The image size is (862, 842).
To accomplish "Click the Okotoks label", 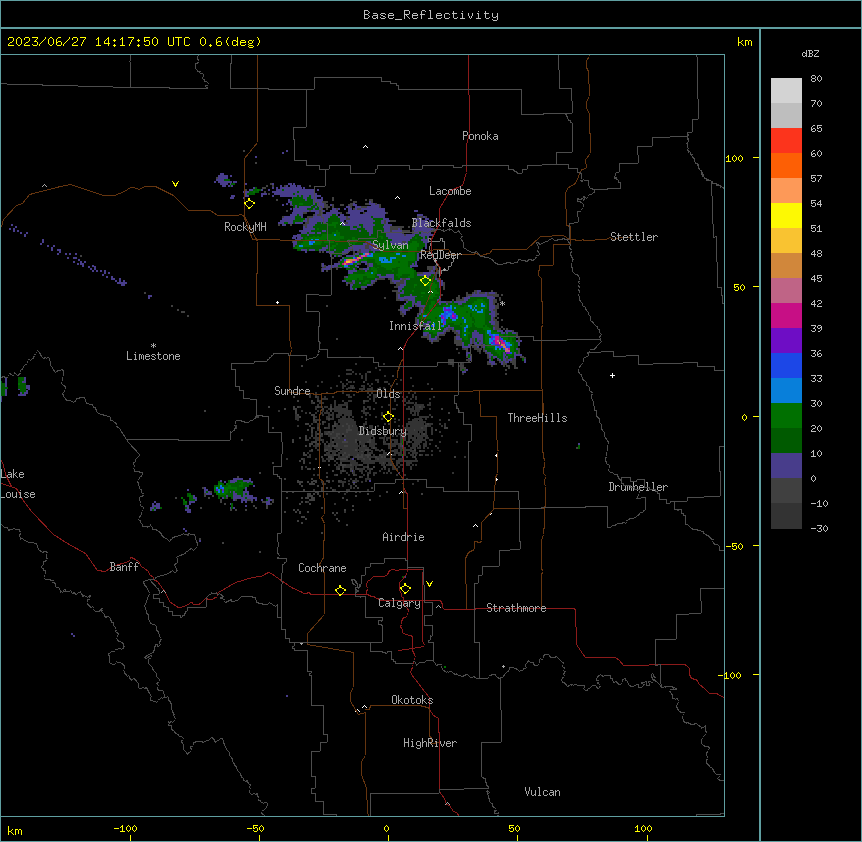I will [x=412, y=700].
